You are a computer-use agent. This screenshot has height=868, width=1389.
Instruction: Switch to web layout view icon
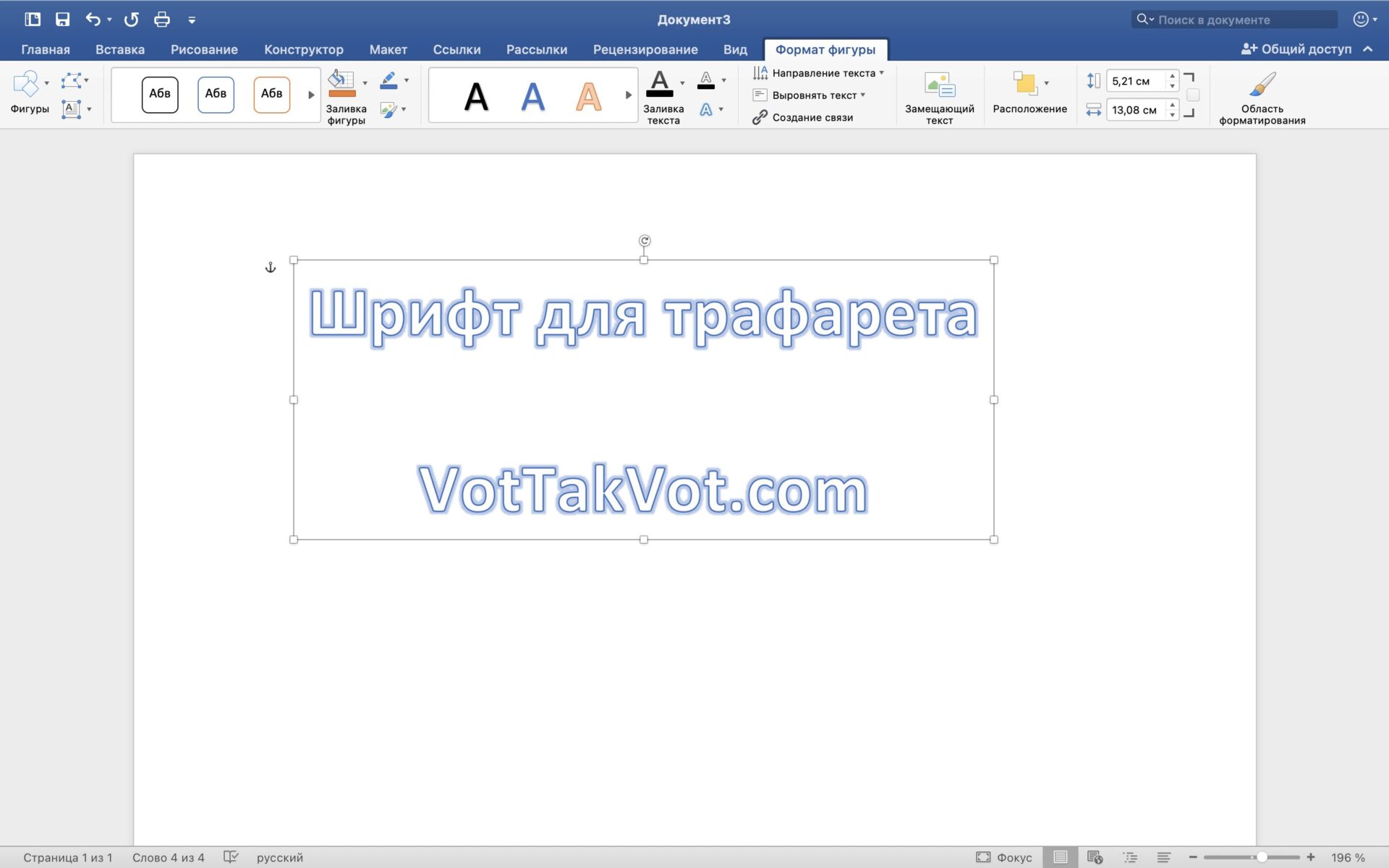tap(1095, 857)
